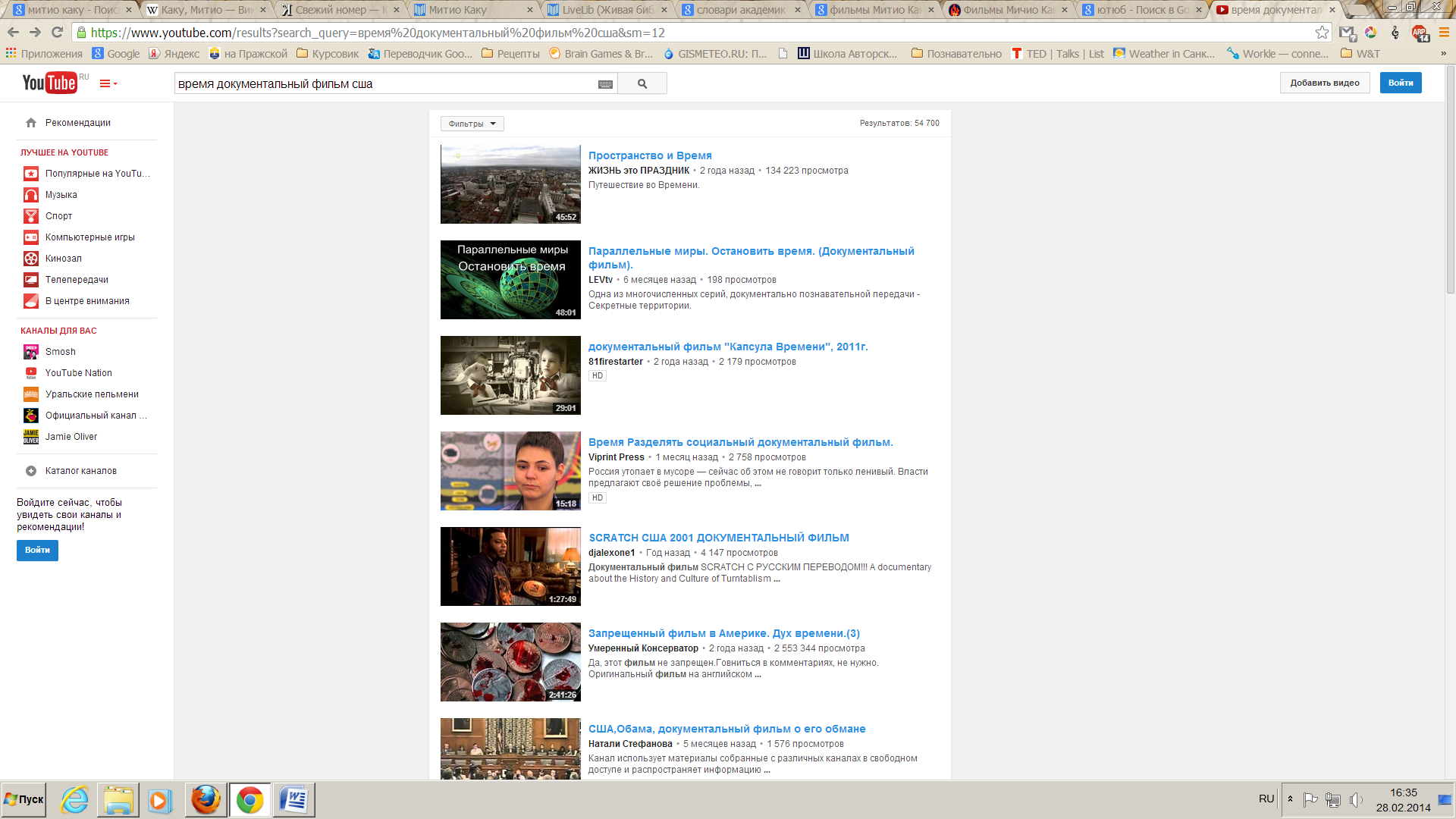This screenshot has width=1456, height=819.
Task: Open the Курсовик bookmarks folder
Action: click(328, 54)
